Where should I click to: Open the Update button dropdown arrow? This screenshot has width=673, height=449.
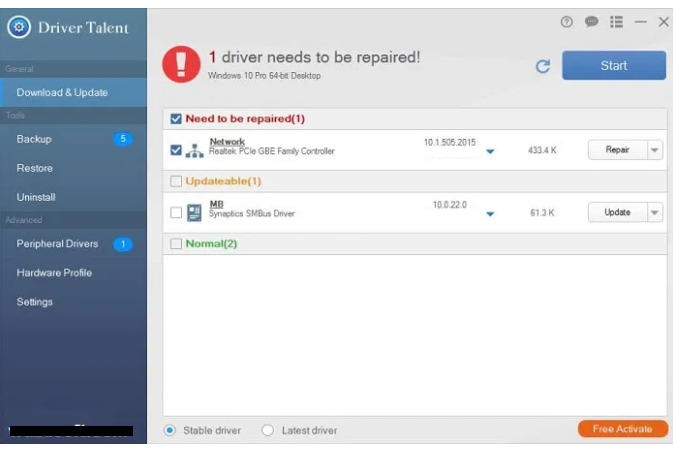click(655, 212)
